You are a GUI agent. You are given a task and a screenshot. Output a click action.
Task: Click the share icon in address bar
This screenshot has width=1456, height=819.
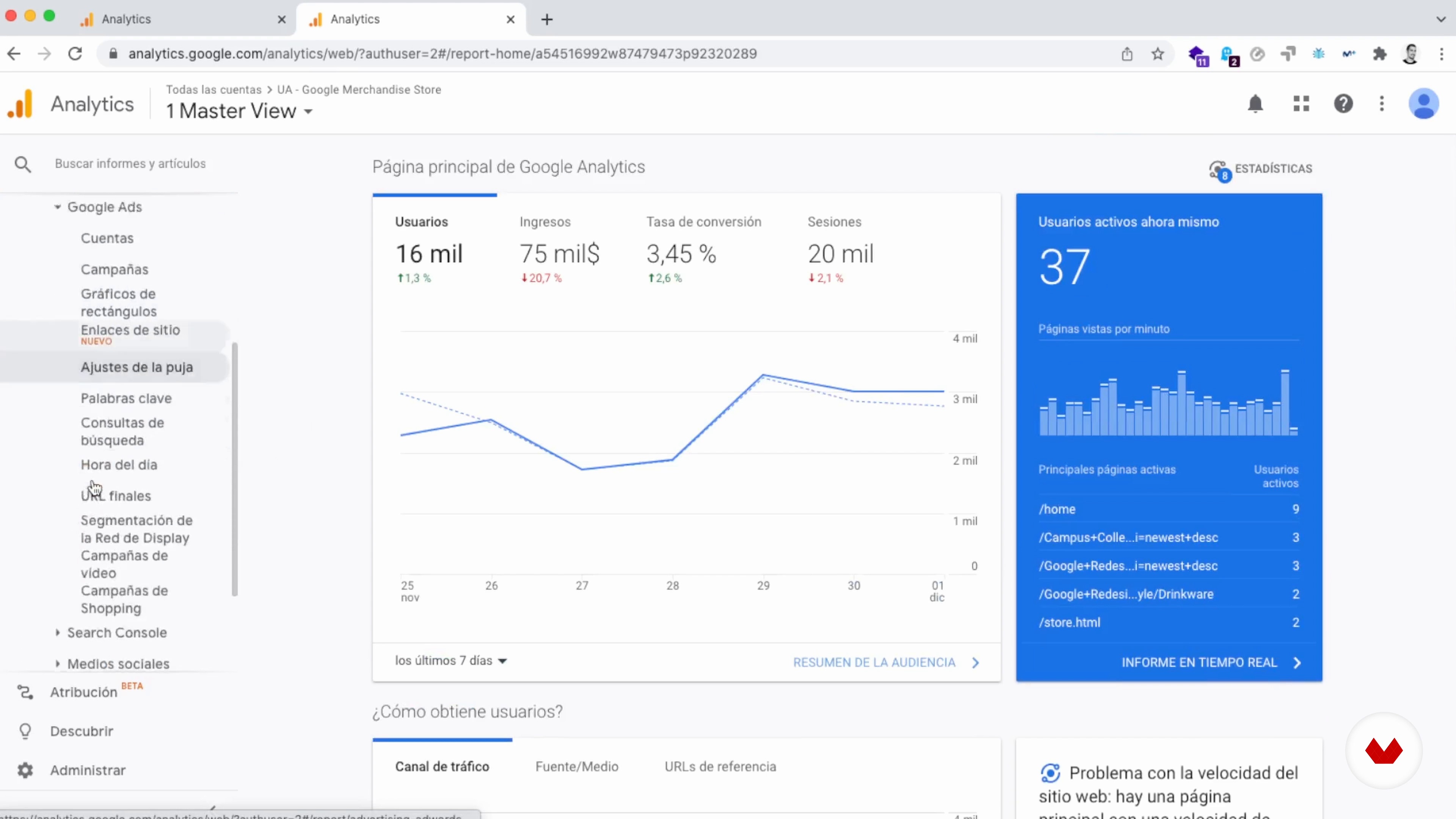[1127, 54]
